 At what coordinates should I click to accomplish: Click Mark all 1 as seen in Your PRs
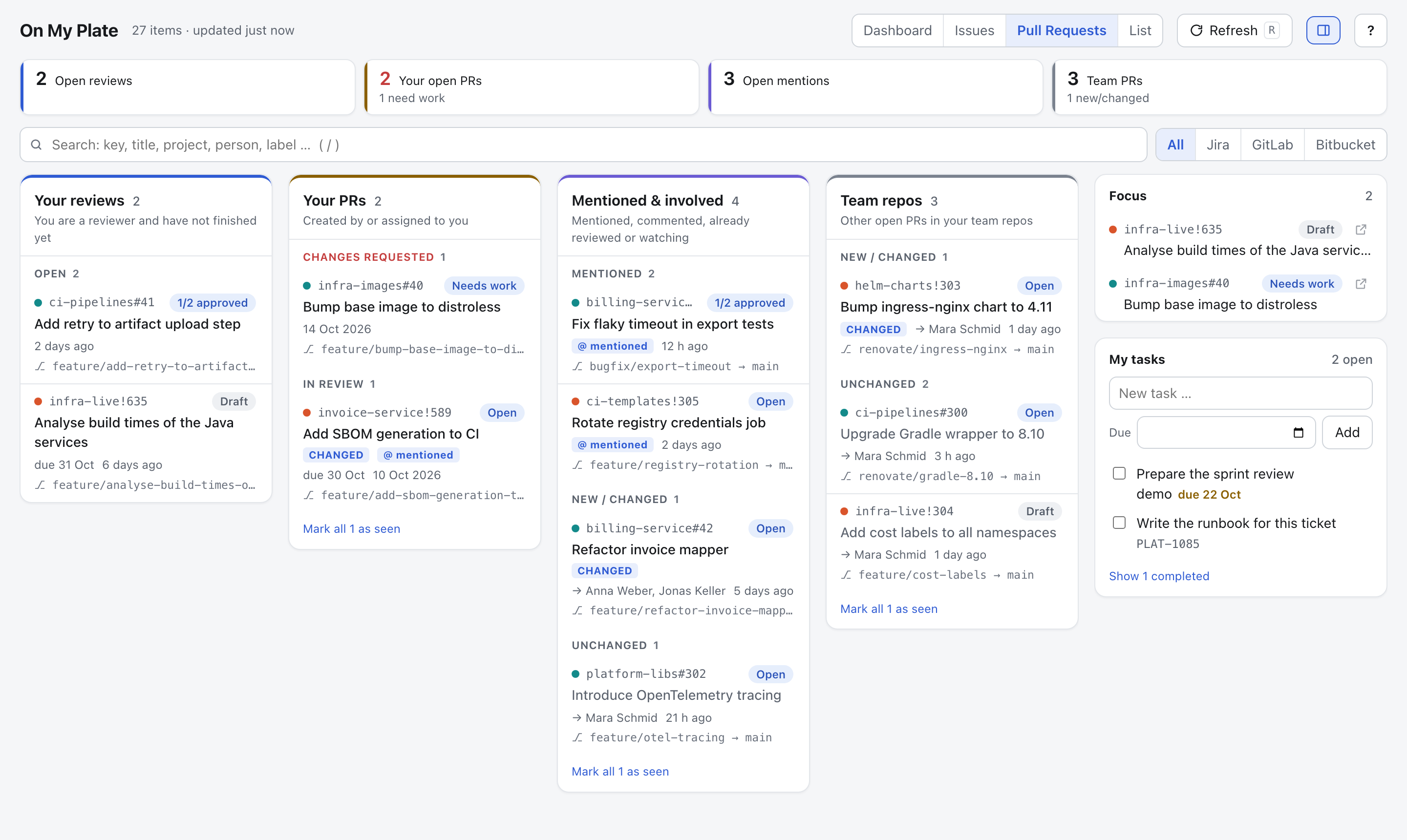coord(351,529)
